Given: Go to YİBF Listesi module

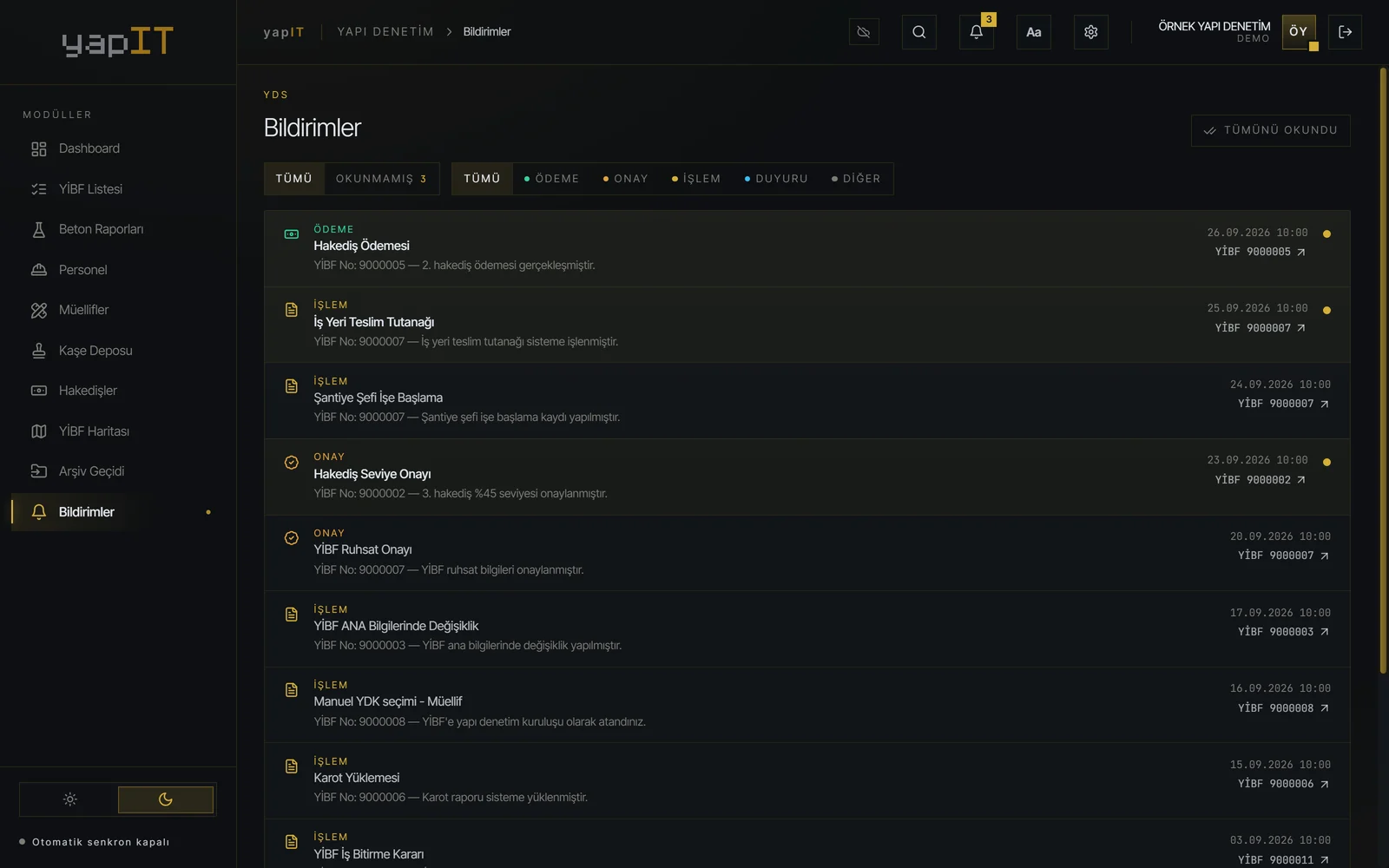Looking at the screenshot, I should pyautogui.click(x=118, y=189).
